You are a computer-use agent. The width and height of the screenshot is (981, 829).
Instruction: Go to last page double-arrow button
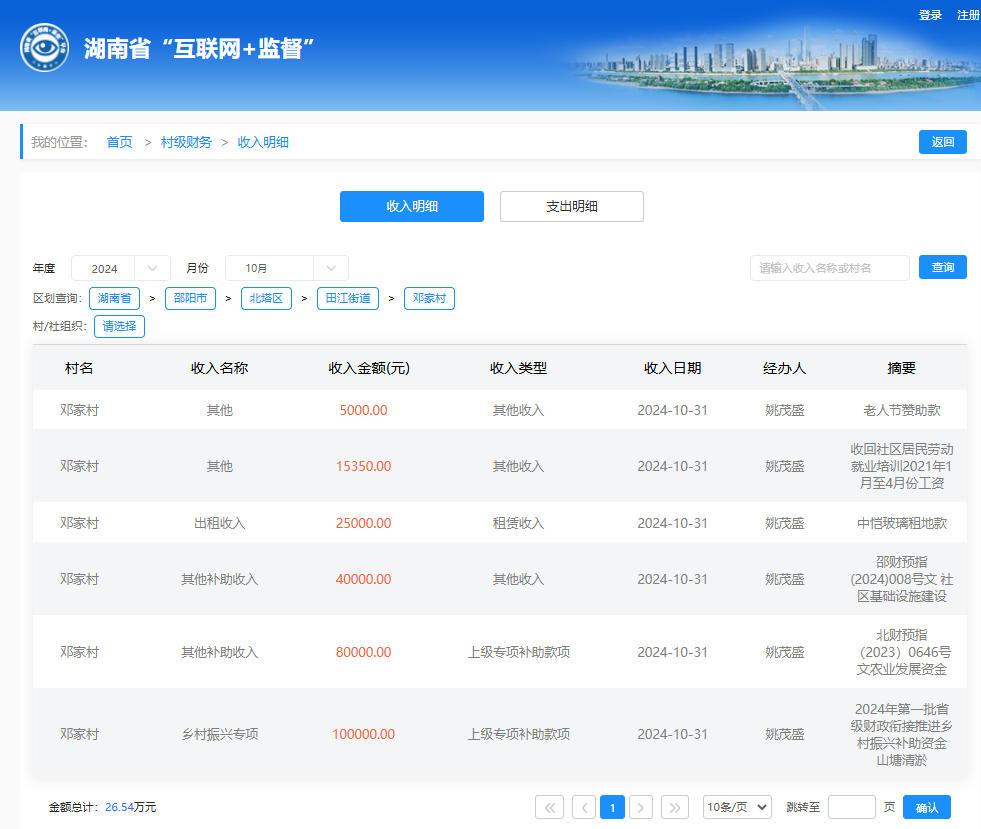coord(674,807)
